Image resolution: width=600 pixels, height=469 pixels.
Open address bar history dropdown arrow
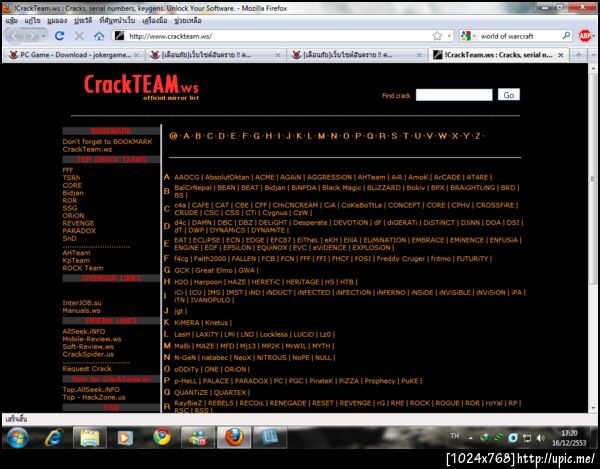click(x=449, y=36)
